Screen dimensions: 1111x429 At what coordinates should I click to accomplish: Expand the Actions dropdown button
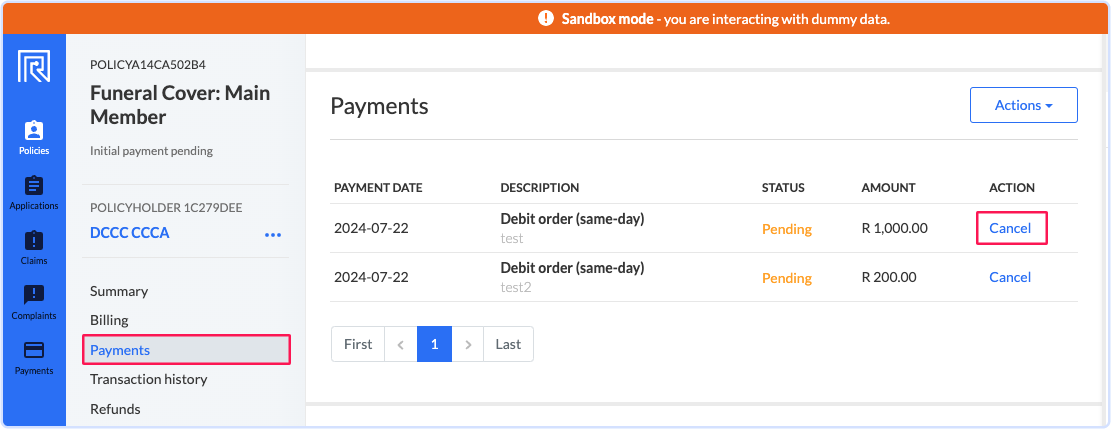pyautogui.click(x=1024, y=105)
